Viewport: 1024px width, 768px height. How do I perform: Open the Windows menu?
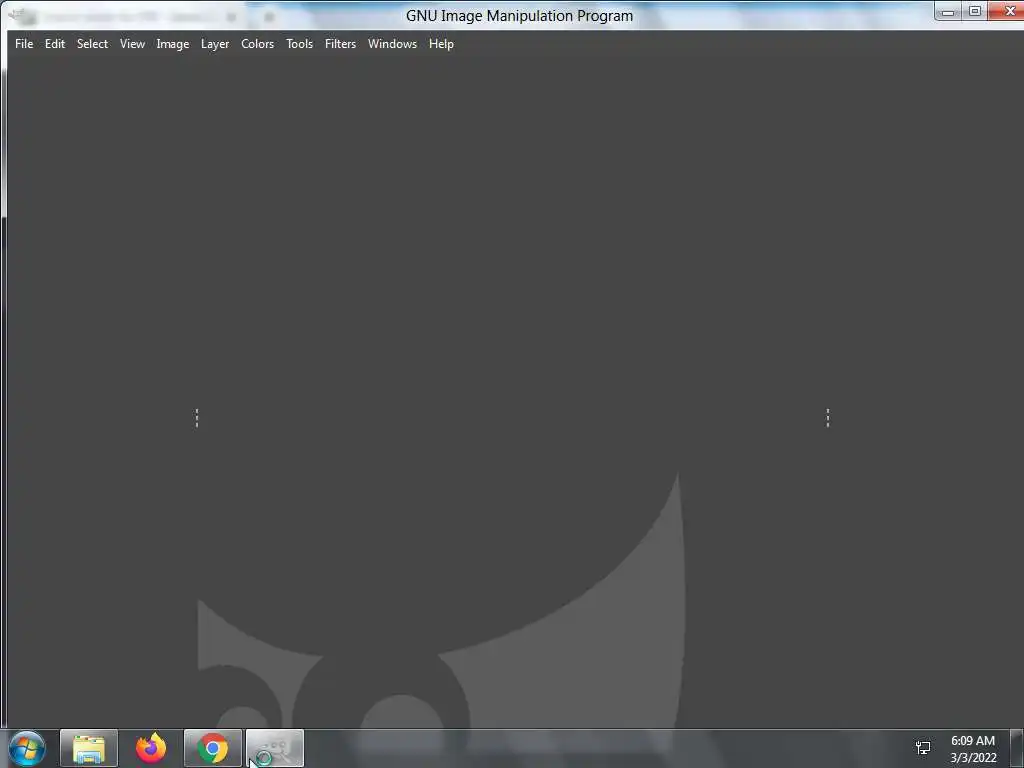[x=392, y=44]
